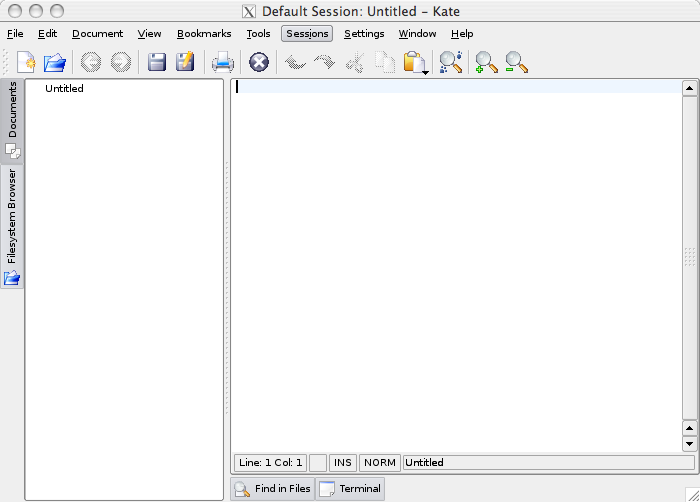Image resolution: width=700 pixels, height=502 pixels.
Task: Zoom out with the minus magnifier icon
Action: point(517,62)
